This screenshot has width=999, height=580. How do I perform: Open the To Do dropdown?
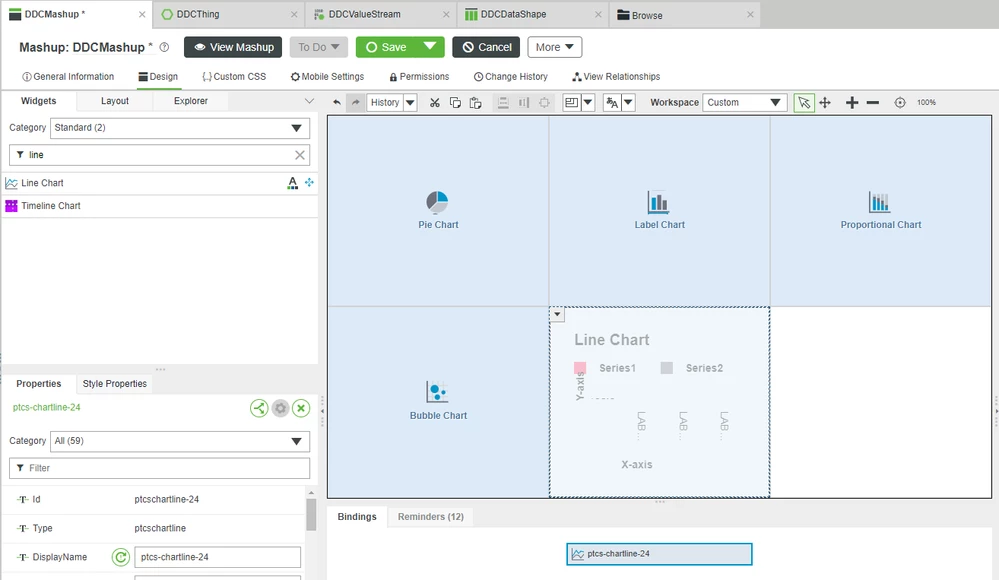click(319, 47)
